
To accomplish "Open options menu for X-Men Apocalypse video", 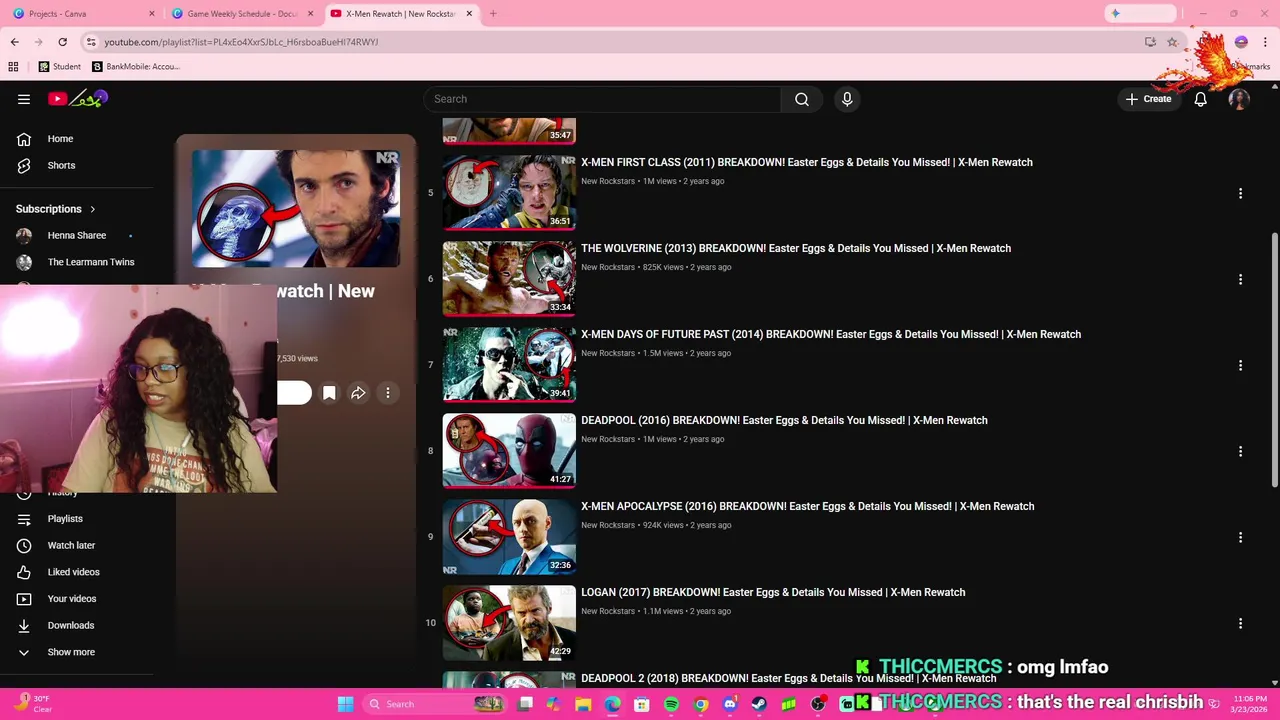I will click(1240, 537).
